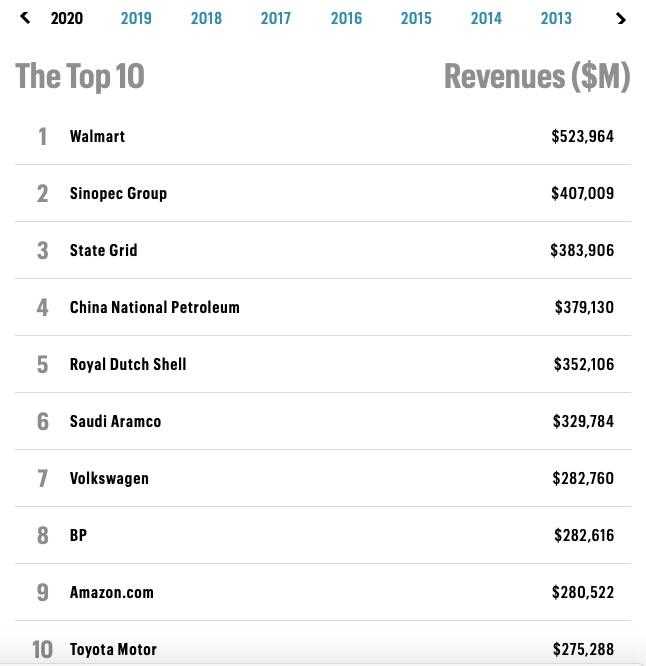
Task: Show the 2017 year list
Action: coord(276,18)
